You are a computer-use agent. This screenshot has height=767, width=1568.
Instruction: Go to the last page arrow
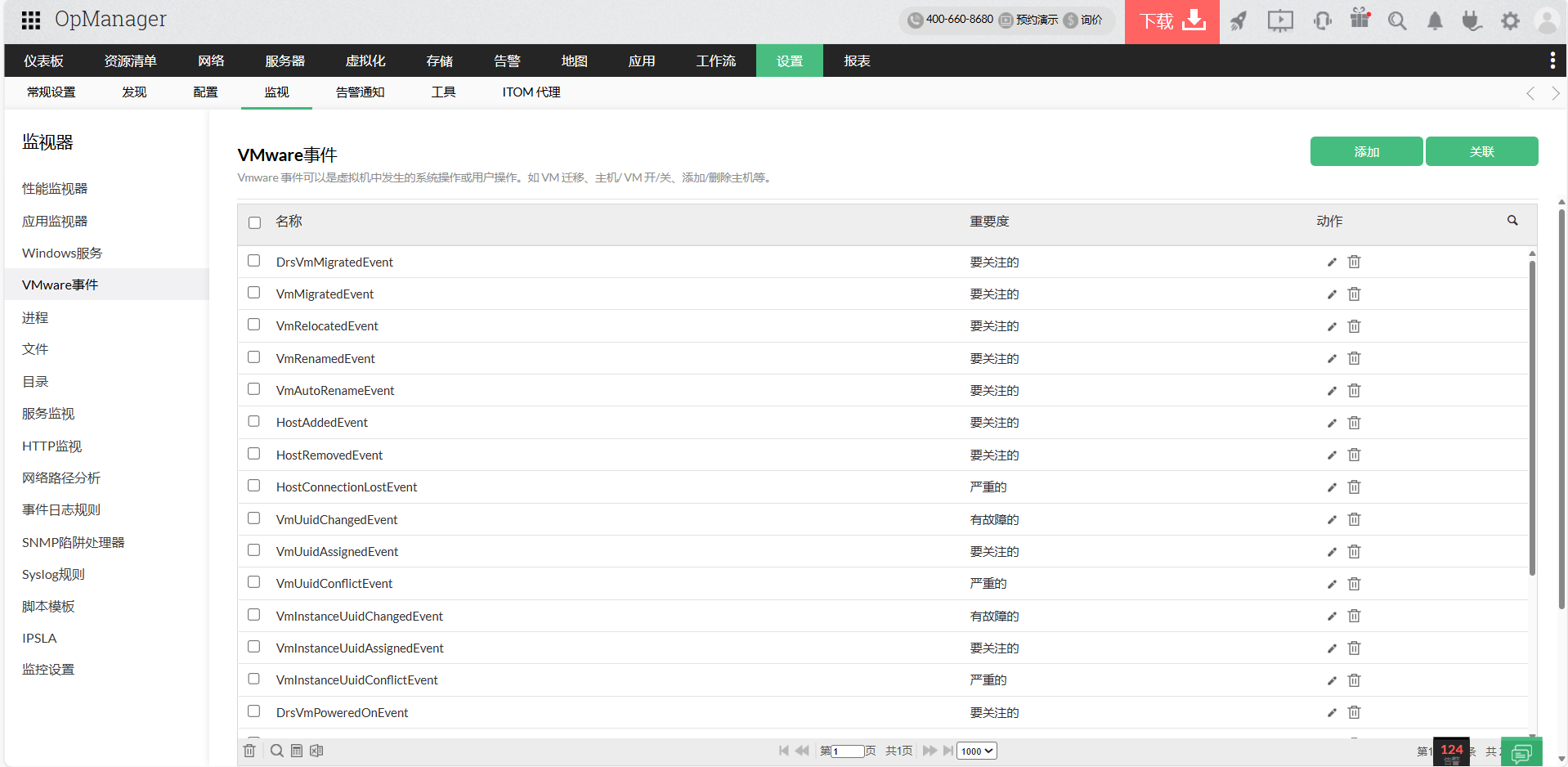(x=948, y=751)
